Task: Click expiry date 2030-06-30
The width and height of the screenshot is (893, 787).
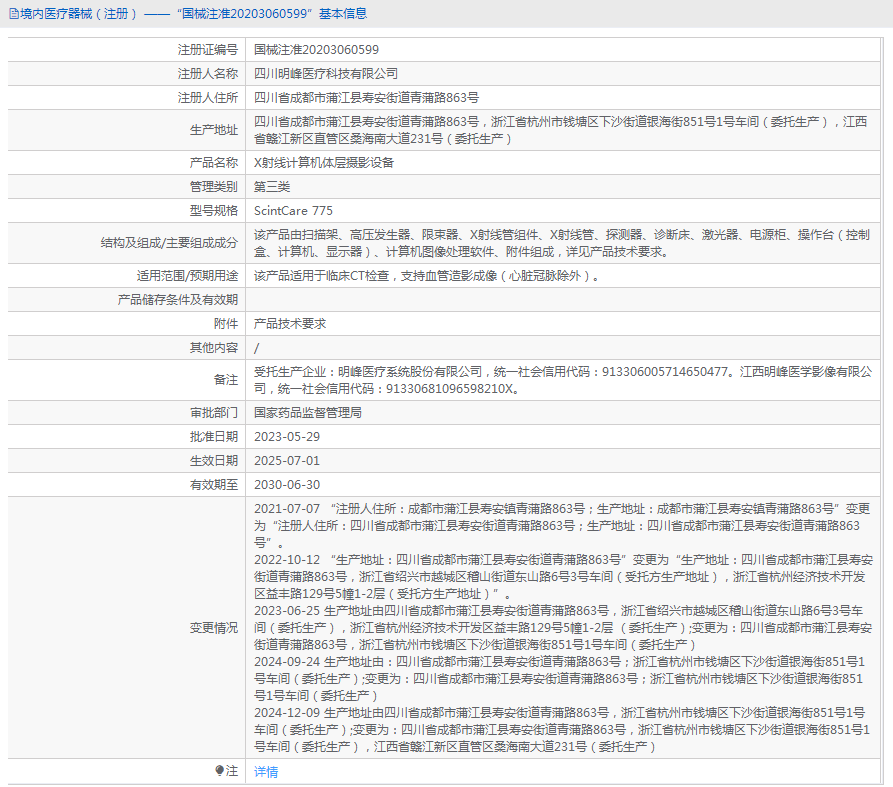Action: tap(286, 484)
